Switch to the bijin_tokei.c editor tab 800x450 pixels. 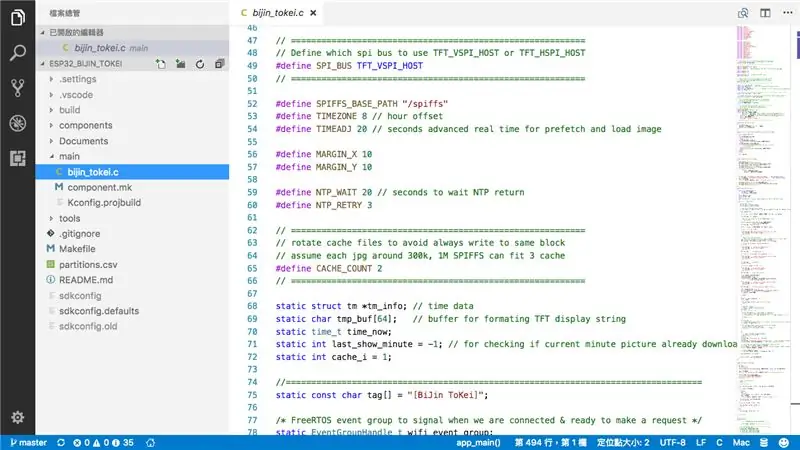pos(278,13)
